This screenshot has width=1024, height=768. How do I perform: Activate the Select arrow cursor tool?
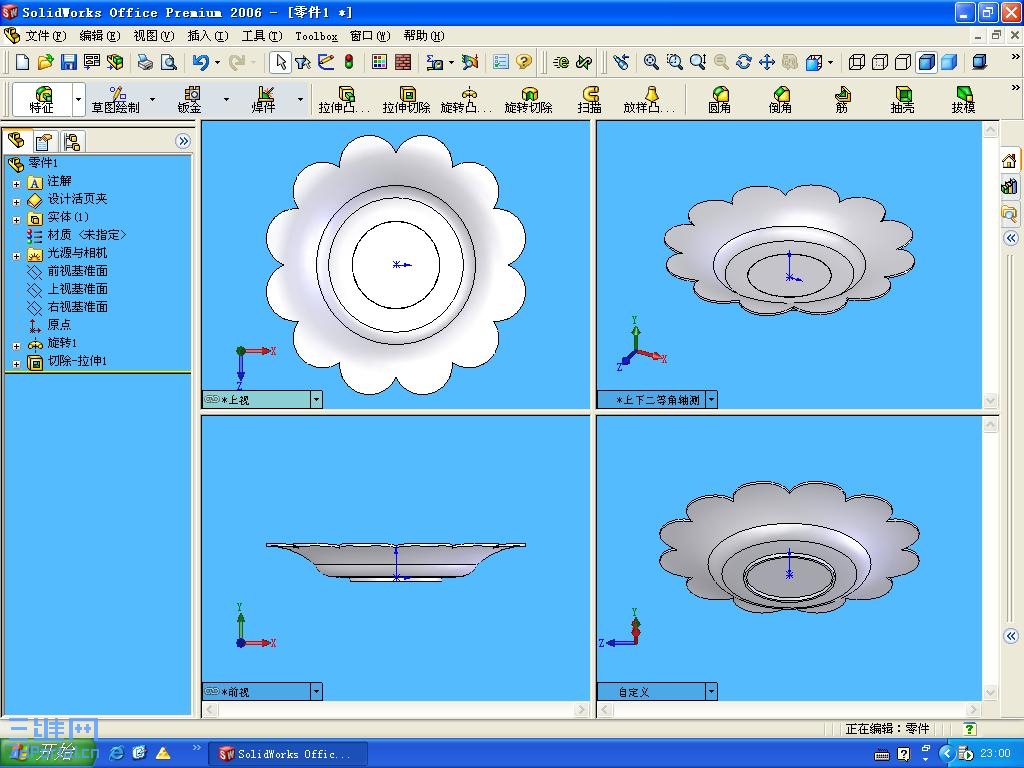(280, 62)
